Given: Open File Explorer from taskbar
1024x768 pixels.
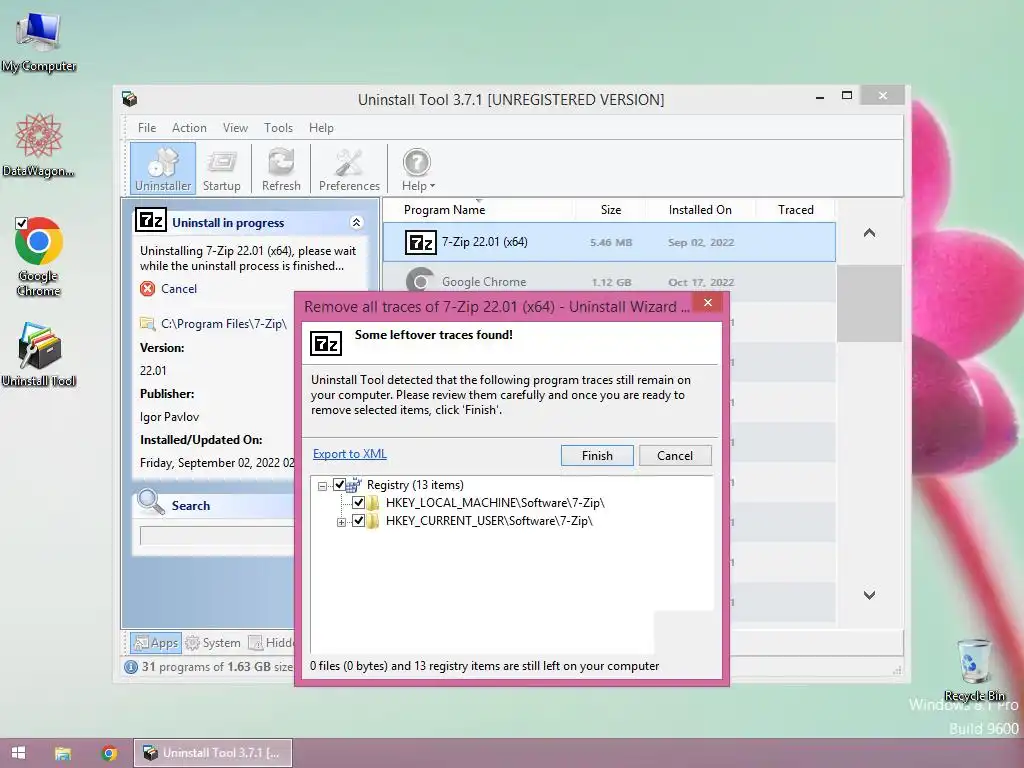Looking at the screenshot, I should [x=63, y=753].
